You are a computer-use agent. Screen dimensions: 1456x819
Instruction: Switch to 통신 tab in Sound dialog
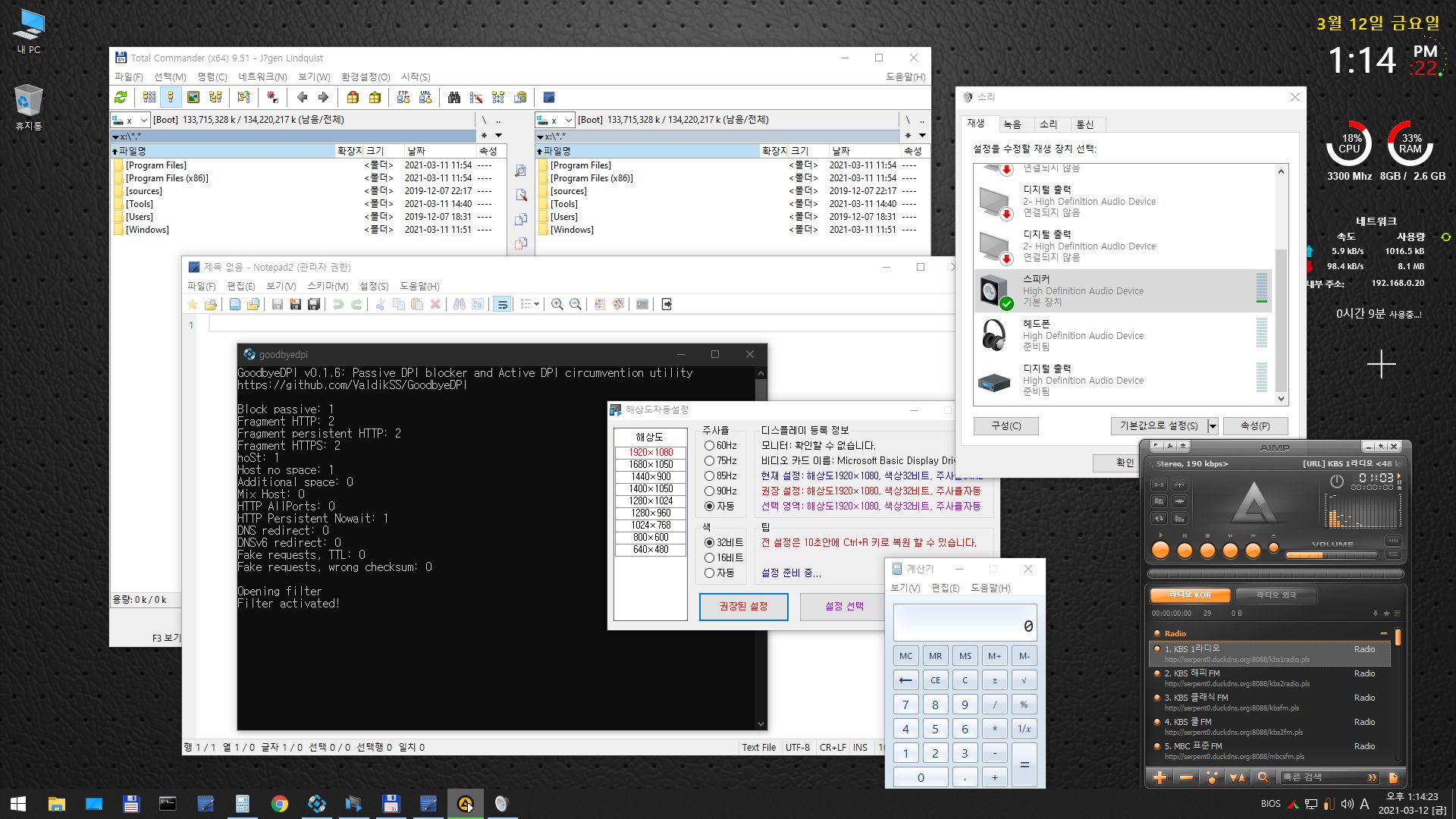coord(1085,124)
